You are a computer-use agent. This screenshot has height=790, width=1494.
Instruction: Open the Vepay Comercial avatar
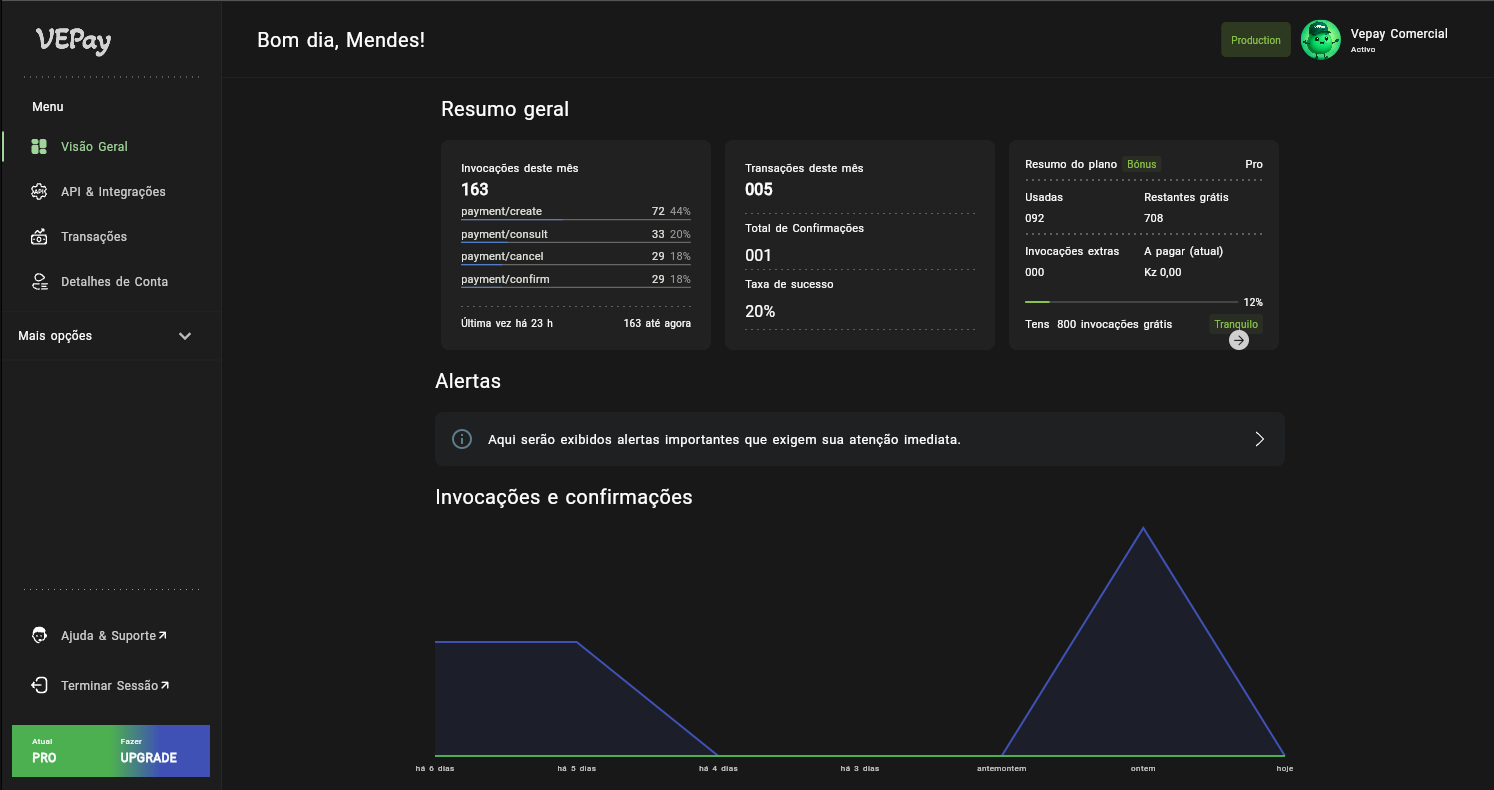coord(1321,39)
